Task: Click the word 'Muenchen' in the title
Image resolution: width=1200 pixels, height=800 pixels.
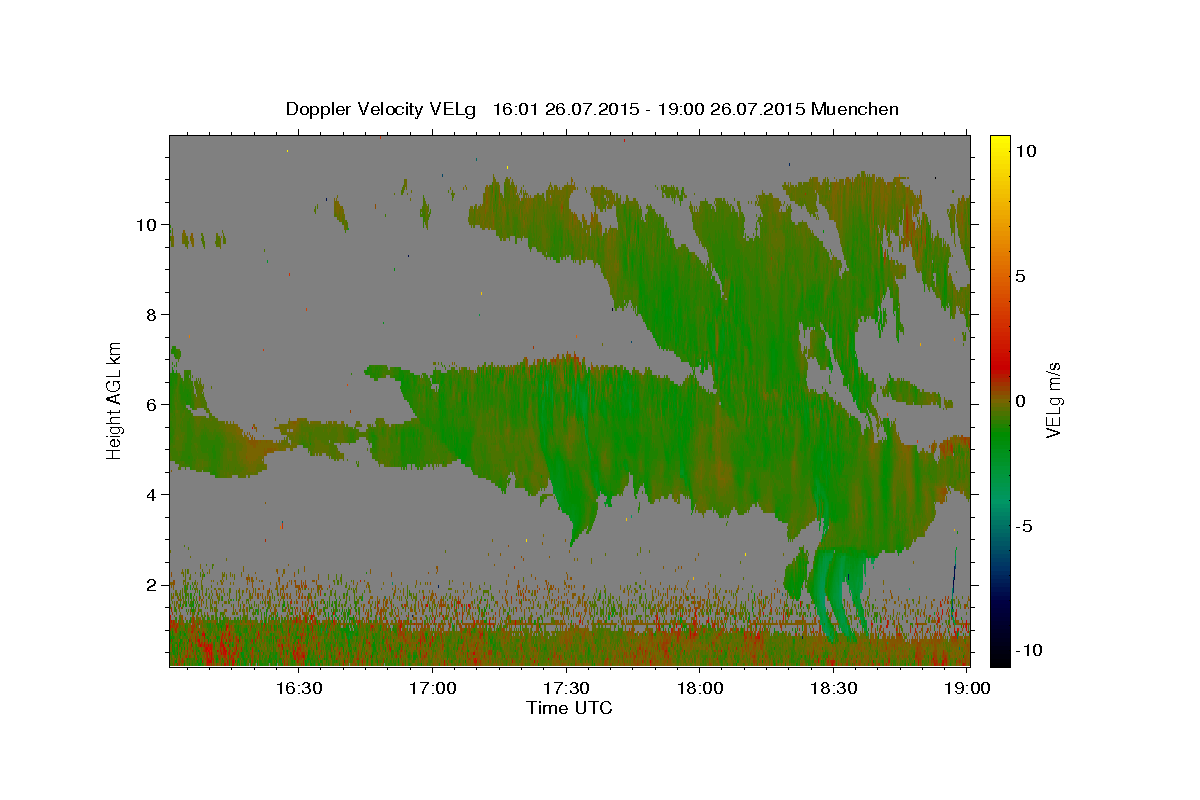Action: coord(855,109)
